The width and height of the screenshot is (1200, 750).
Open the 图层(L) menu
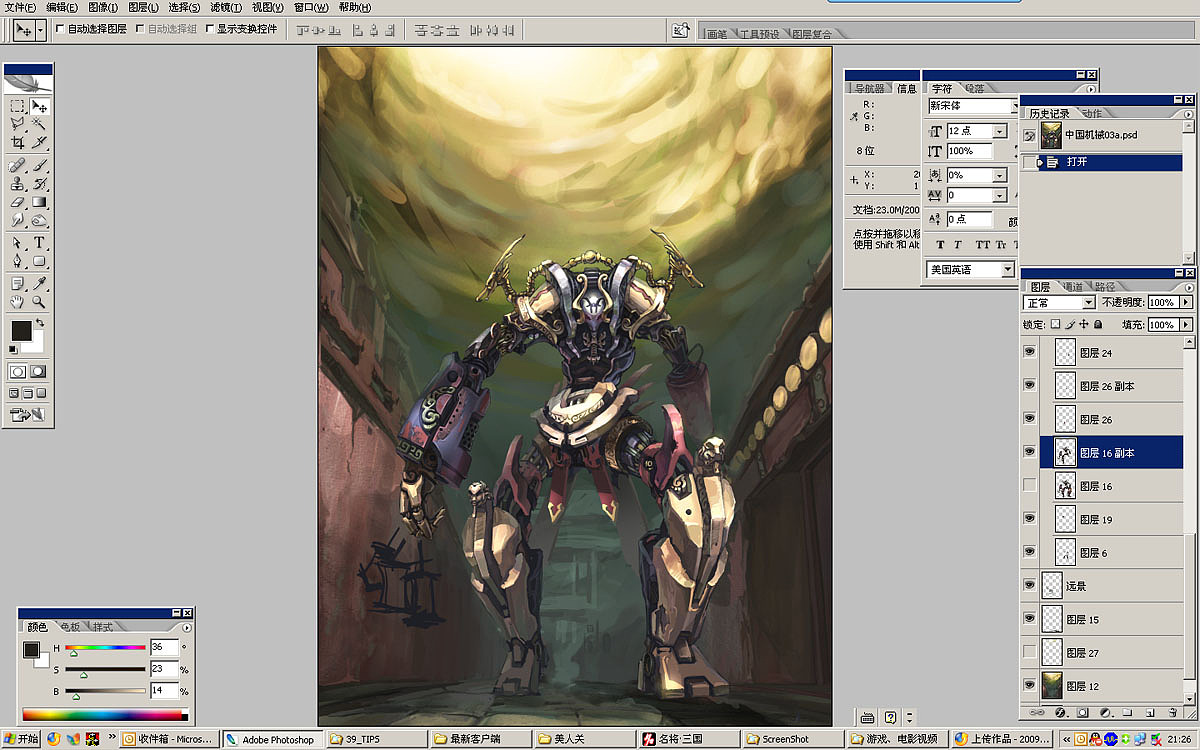[144, 7]
